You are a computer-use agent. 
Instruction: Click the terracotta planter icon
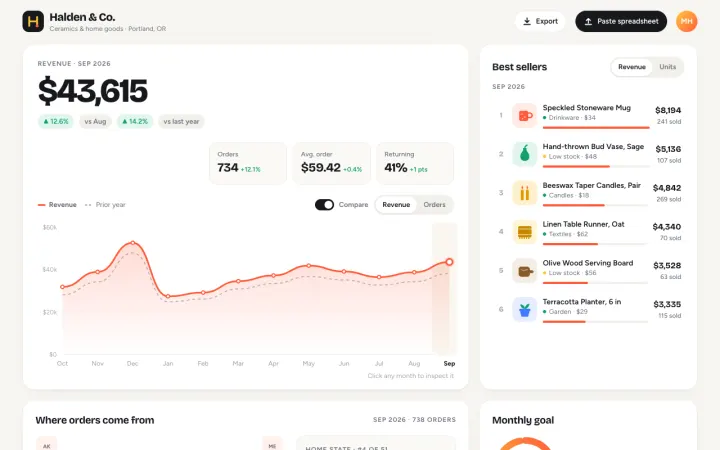click(x=524, y=309)
